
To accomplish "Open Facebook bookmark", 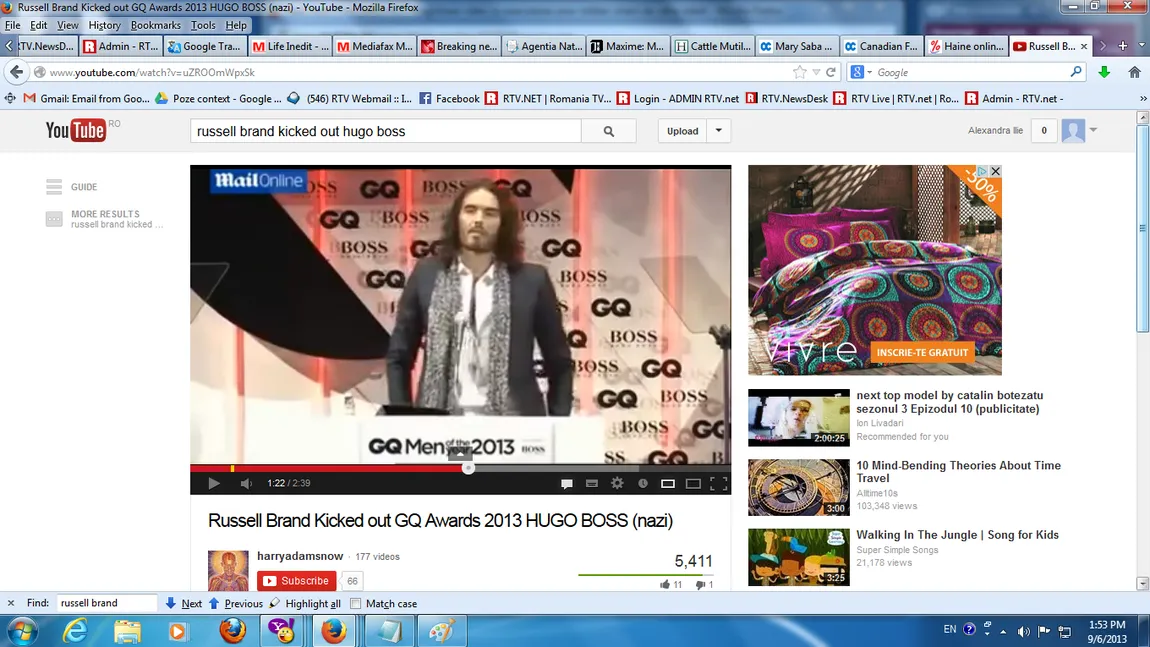I will pos(449,98).
